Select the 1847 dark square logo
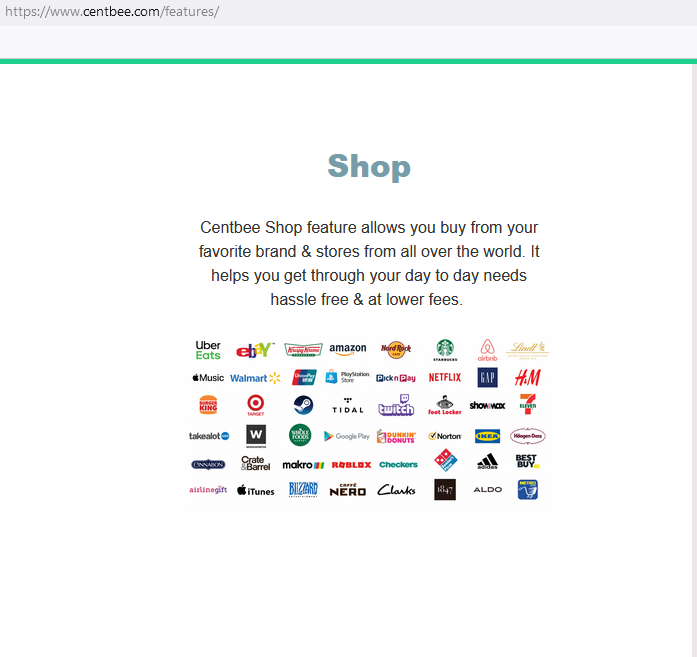The width and height of the screenshot is (697, 657). (445, 489)
